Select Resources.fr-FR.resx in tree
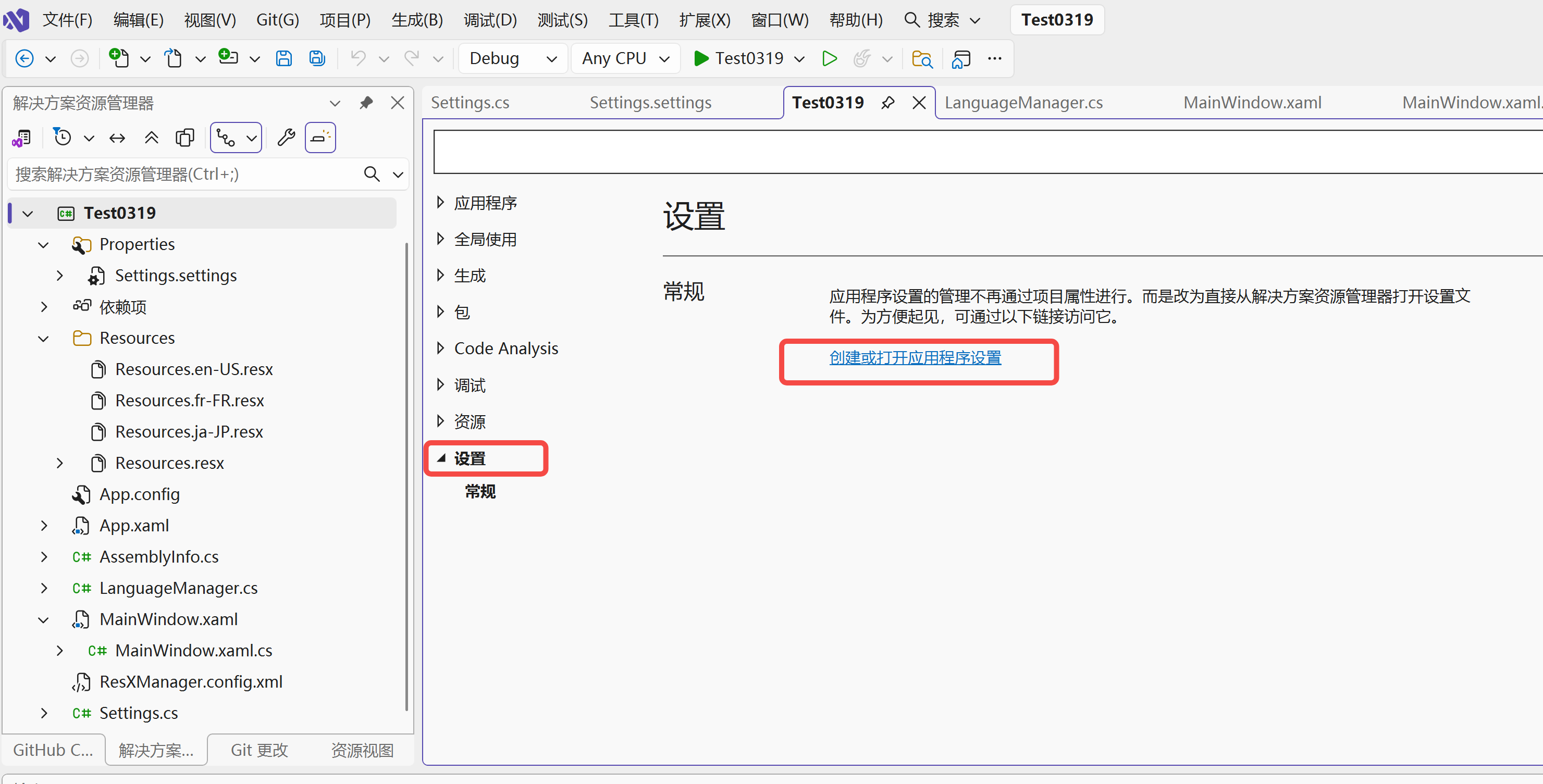The width and height of the screenshot is (1543, 784). click(189, 401)
